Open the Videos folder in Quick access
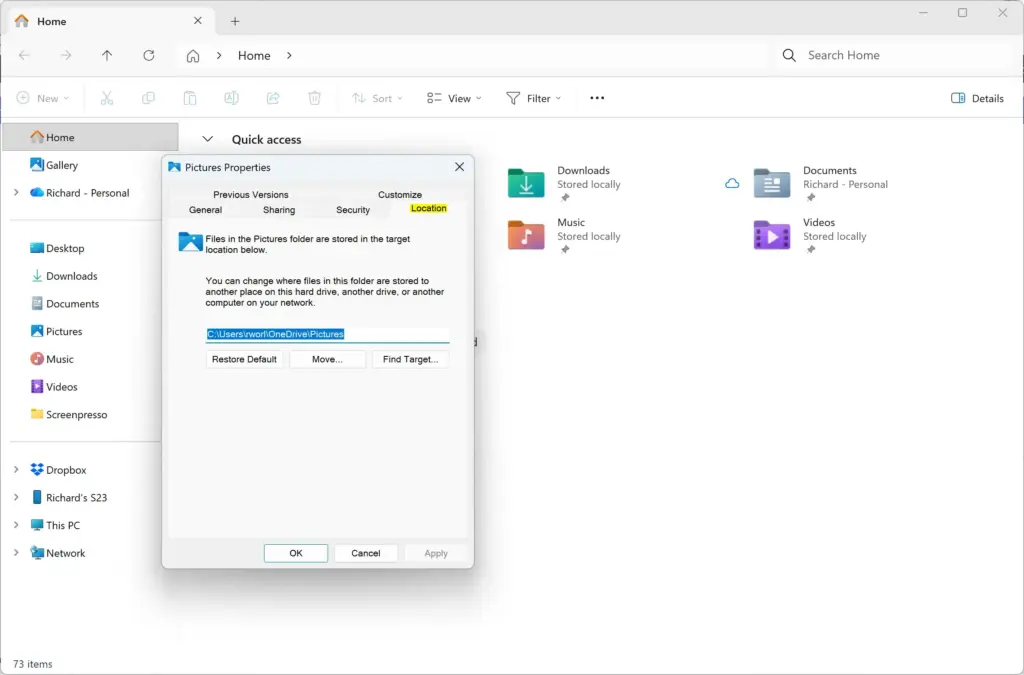This screenshot has height=675, width=1024. point(810,236)
